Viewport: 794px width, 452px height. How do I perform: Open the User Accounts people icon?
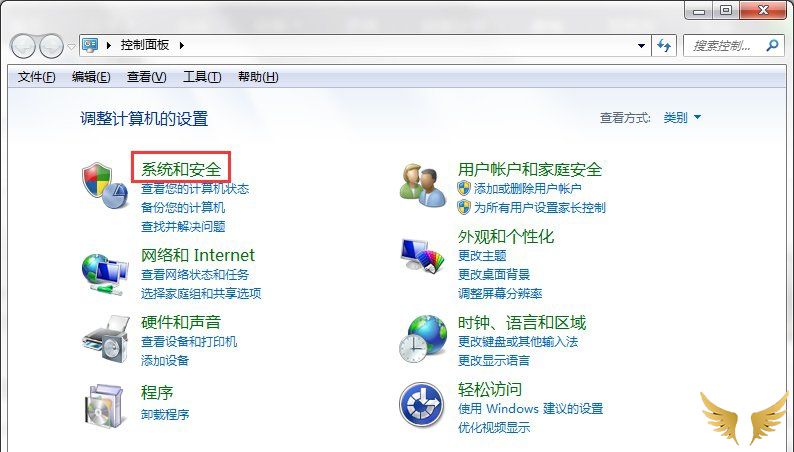point(423,185)
